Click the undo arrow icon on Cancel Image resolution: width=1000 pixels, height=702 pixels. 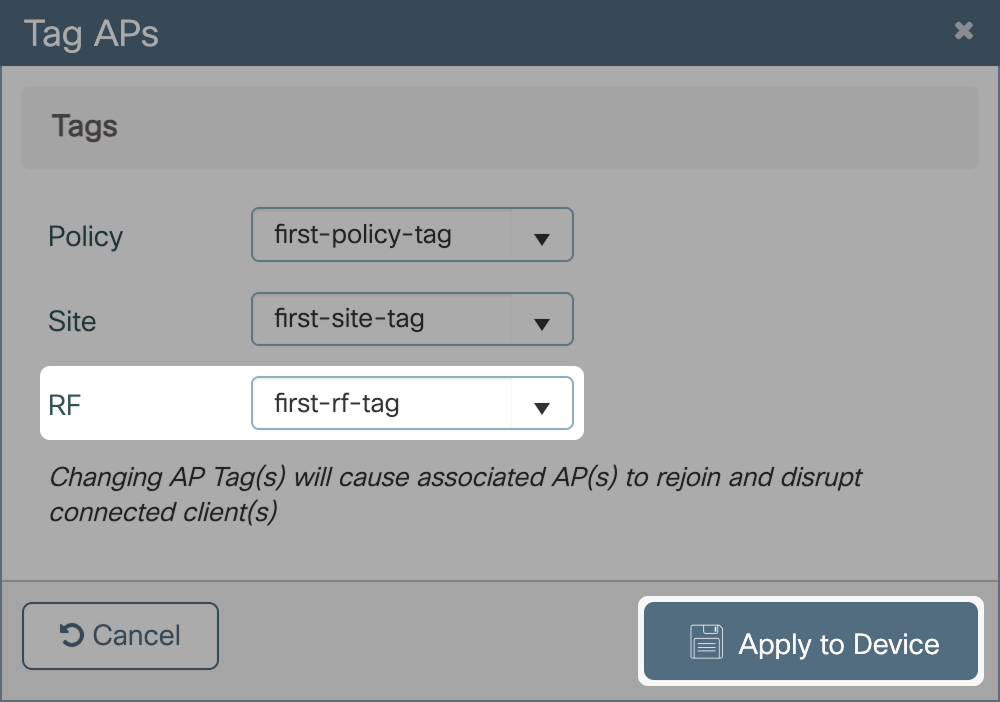(71, 635)
